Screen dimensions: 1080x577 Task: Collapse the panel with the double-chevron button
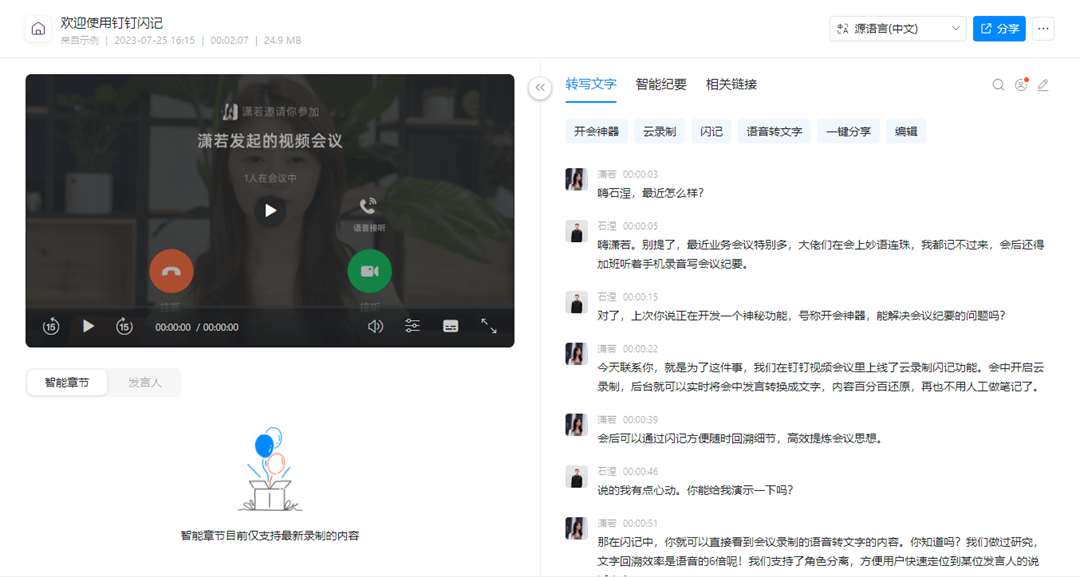point(540,87)
